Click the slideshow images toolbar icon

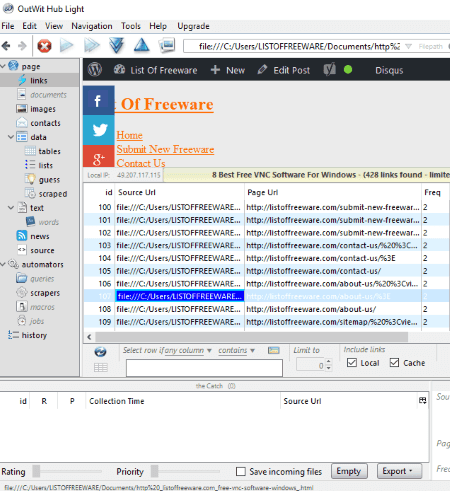click(x=167, y=45)
